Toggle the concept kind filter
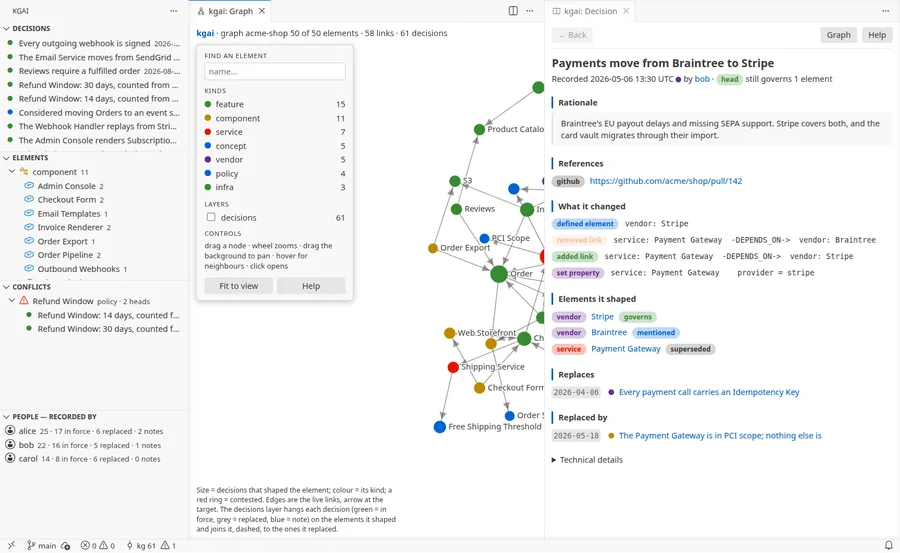The image size is (900, 553). 275,146
